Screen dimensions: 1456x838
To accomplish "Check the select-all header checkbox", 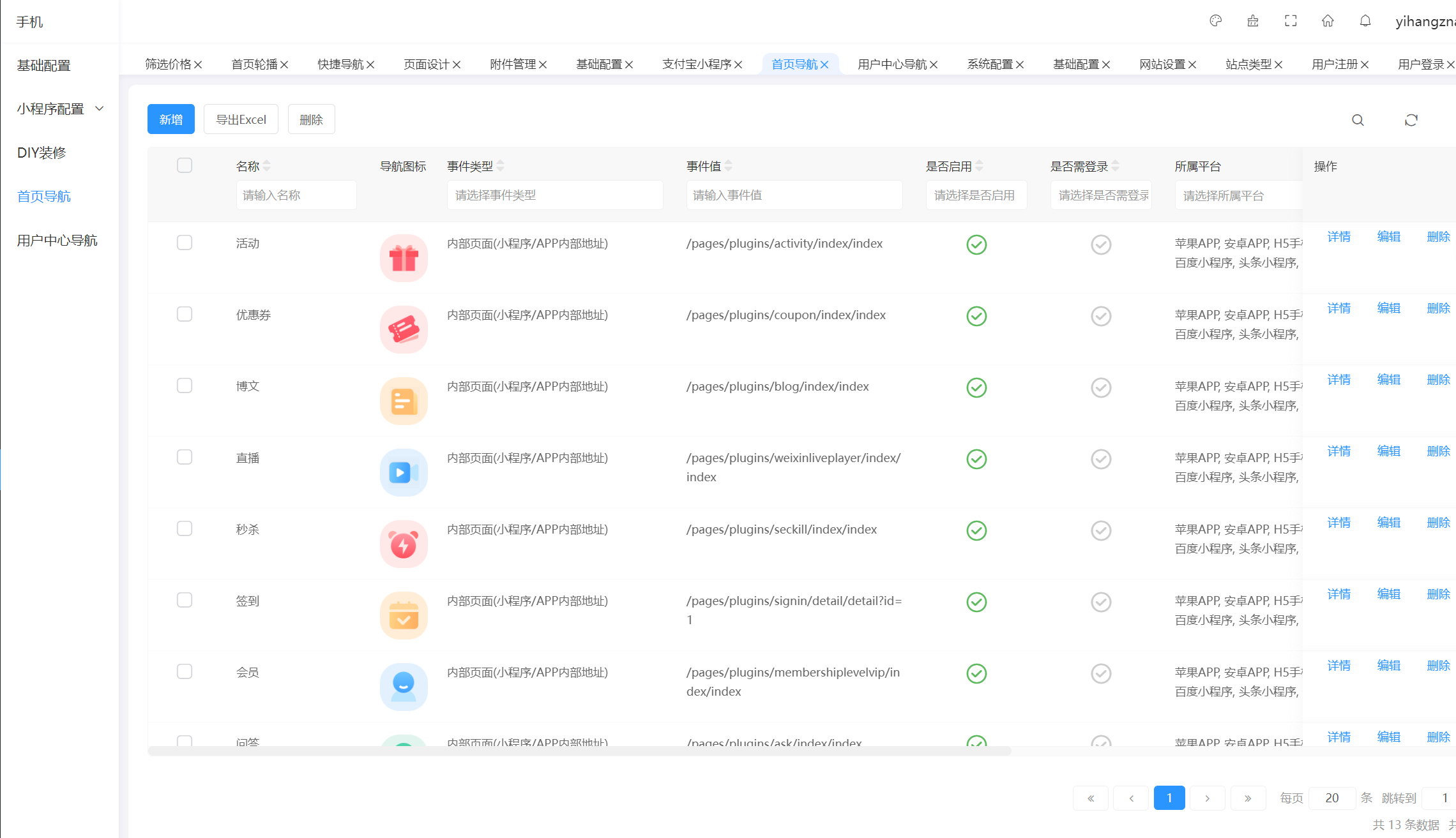I will 185,165.
